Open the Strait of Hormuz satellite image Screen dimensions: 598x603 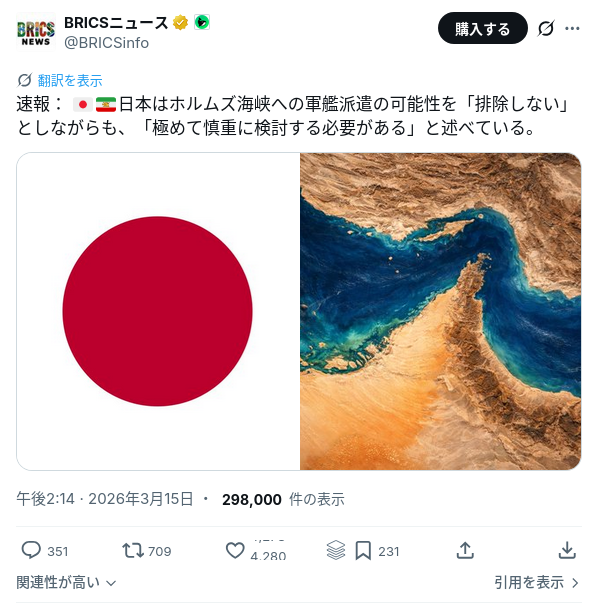[x=440, y=311]
